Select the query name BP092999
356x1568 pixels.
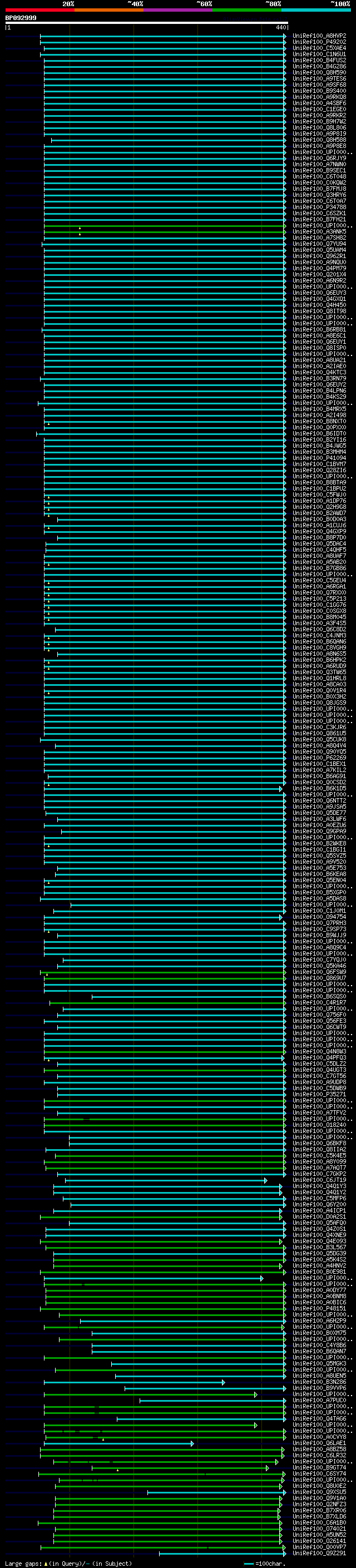(21, 18)
